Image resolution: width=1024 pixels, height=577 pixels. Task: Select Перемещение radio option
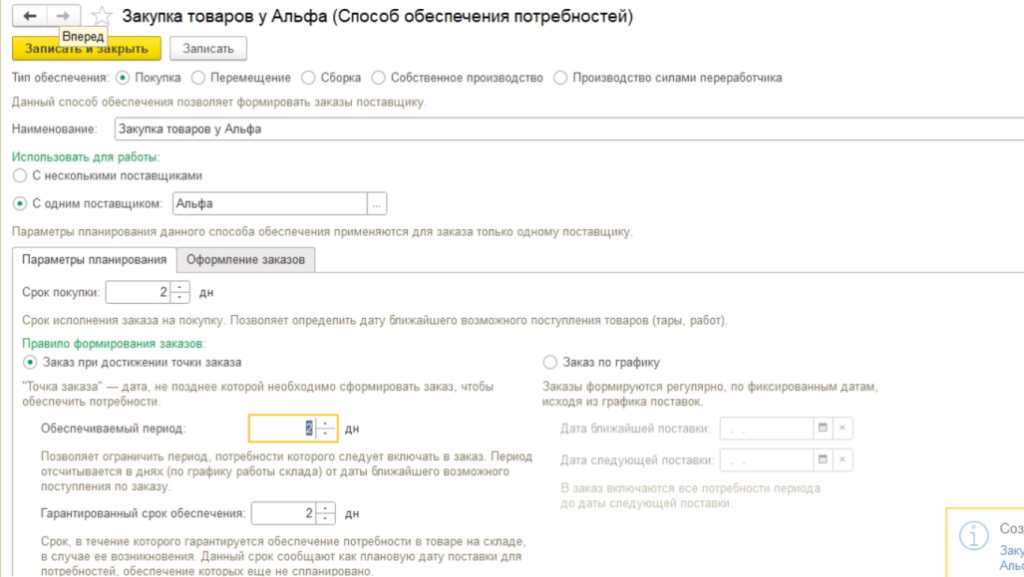pos(199,77)
